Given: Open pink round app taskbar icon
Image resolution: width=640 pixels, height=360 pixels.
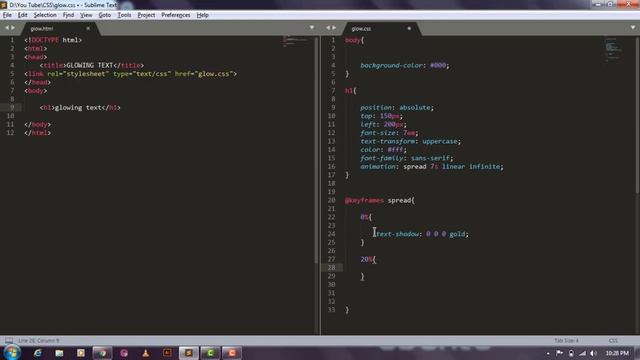Looking at the screenshot, I should (x=124, y=353).
